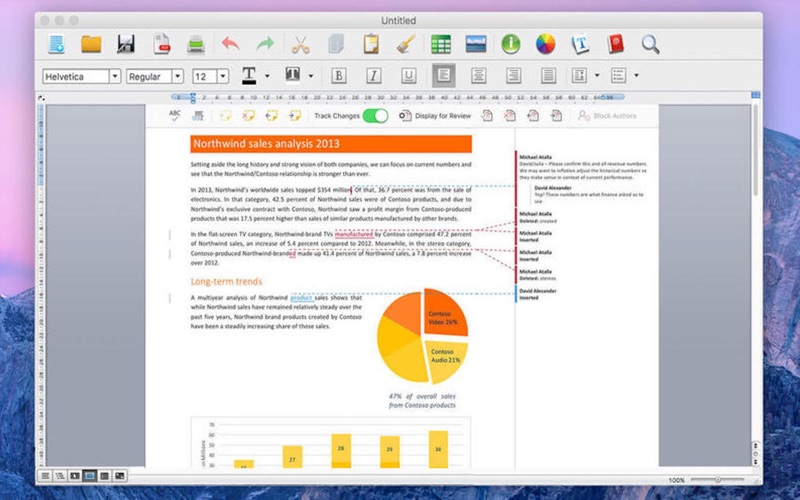Expand the highlight color arrow
The image size is (800, 500).
[x=311, y=77]
